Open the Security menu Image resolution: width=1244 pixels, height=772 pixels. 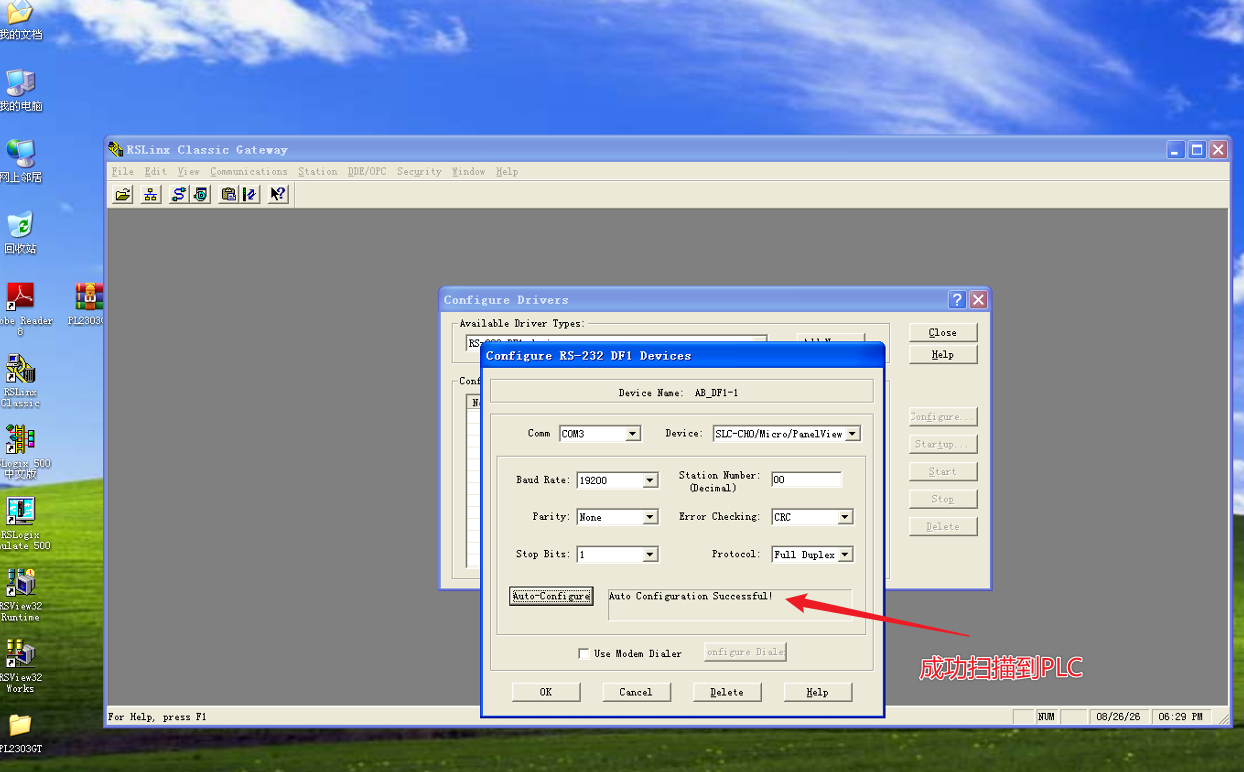pyautogui.click(x=419, y=172)
